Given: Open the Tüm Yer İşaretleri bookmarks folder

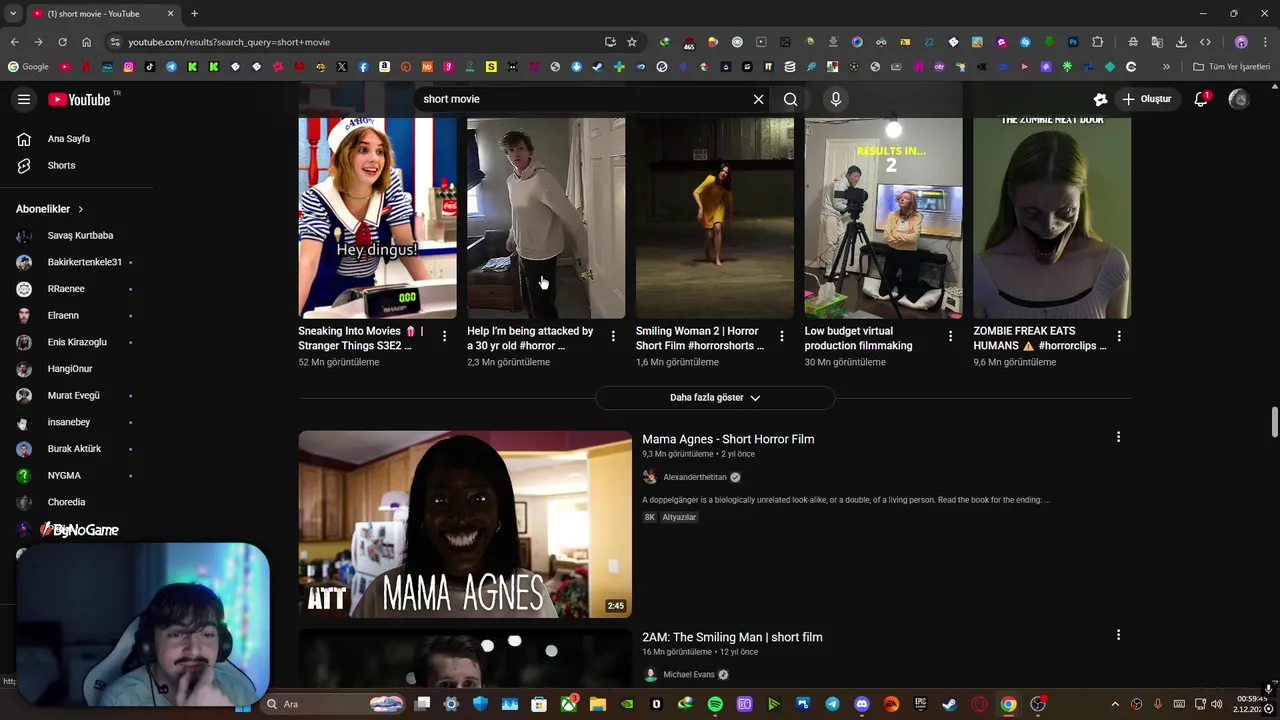Looking at the screenshot, I should point(1231,67).
